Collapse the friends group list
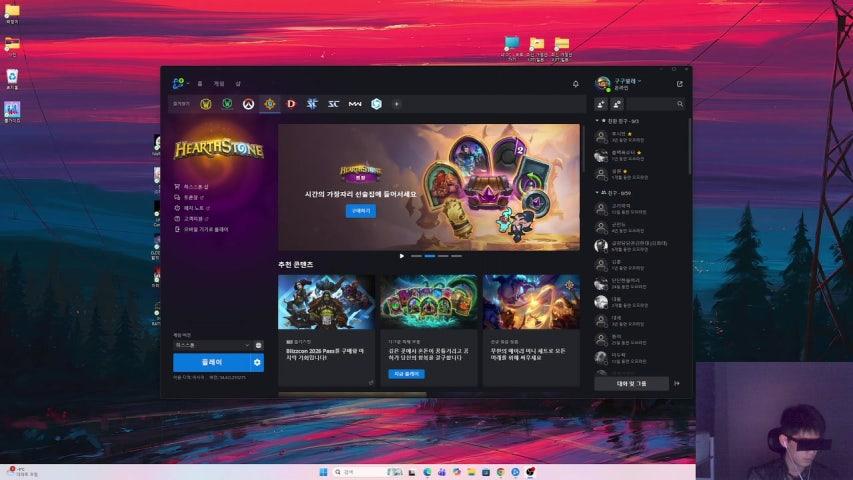 pos(597,193)
